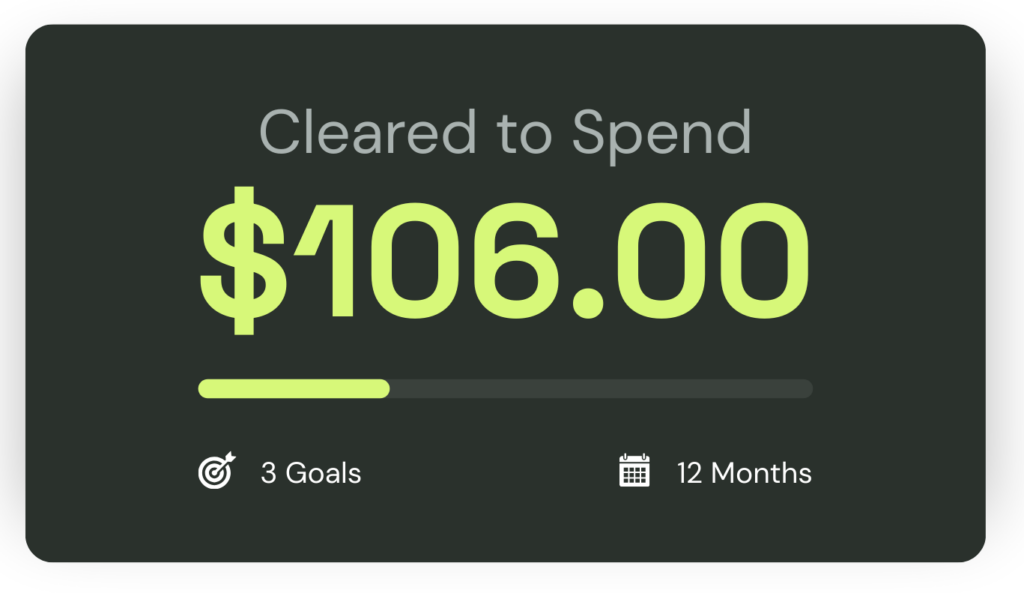Open the 3 Goals label
The image size is (1024, 593).
311,473
